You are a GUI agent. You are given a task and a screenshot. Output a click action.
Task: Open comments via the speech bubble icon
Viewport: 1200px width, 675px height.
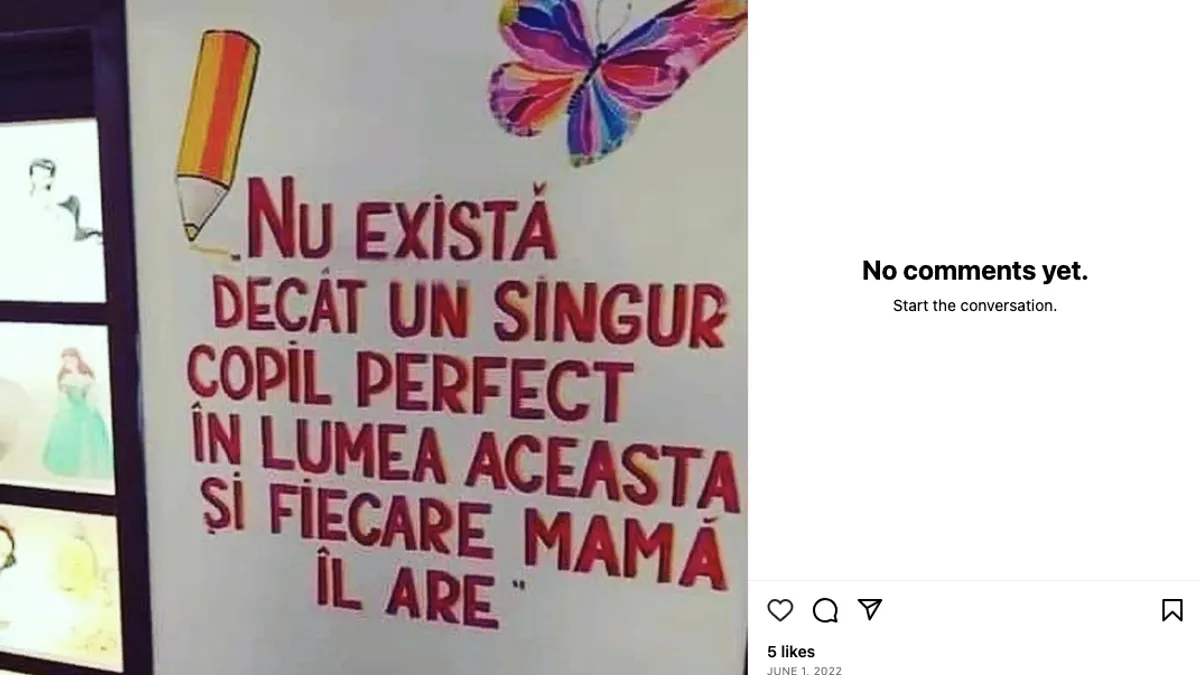coord(825,610)
